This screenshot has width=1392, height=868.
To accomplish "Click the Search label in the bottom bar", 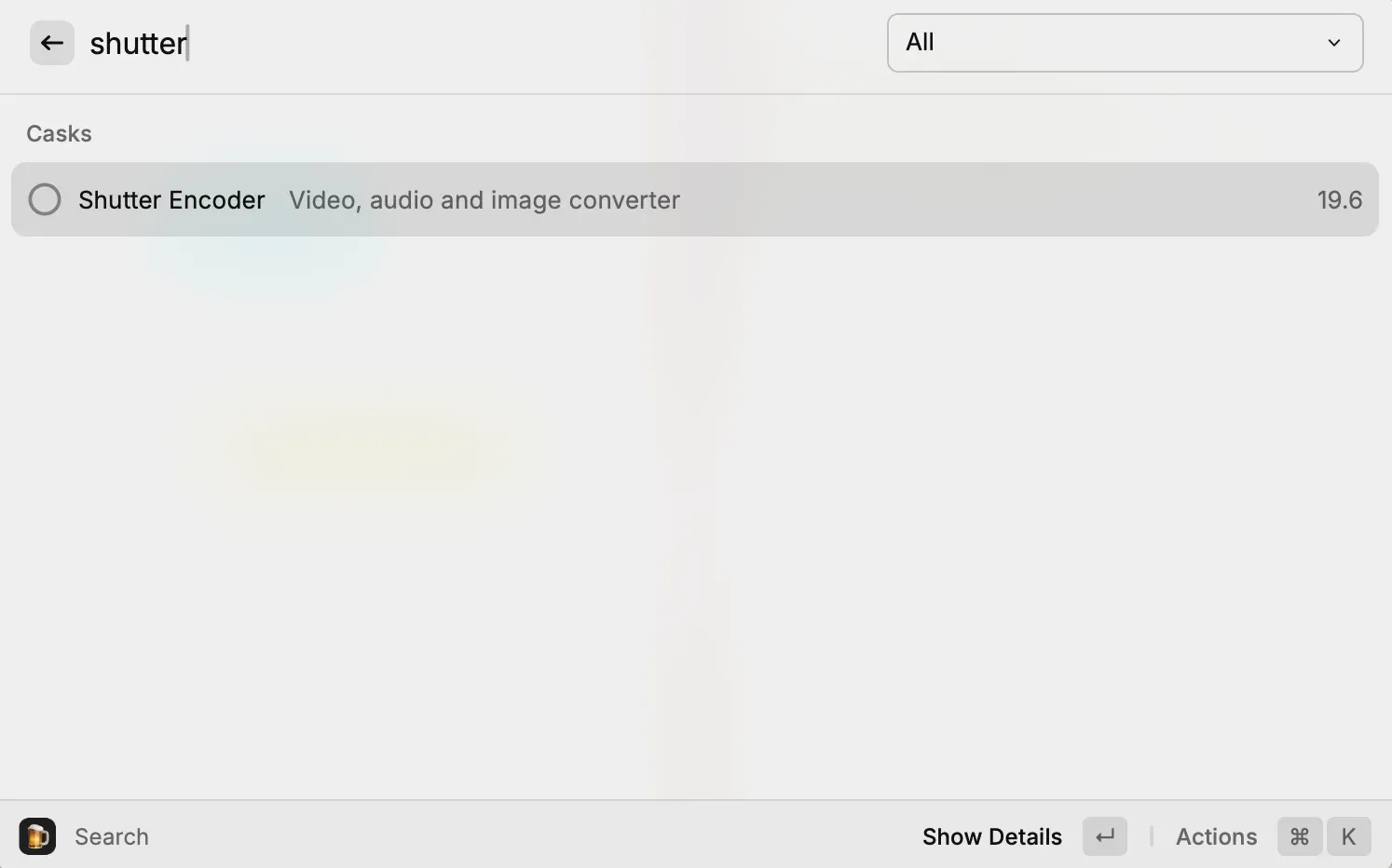I will coord(112,836).
